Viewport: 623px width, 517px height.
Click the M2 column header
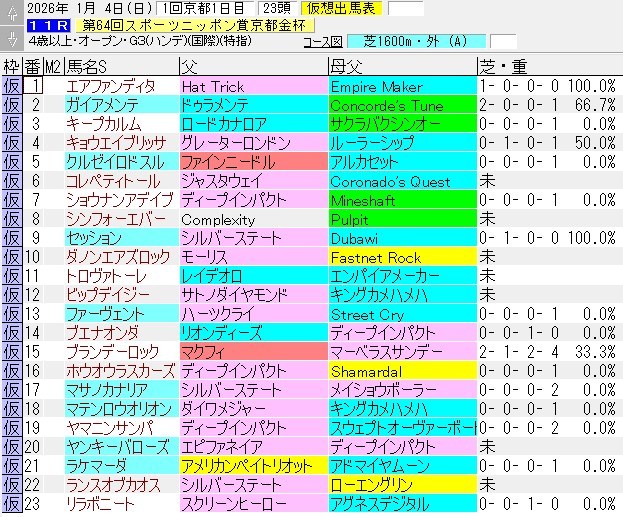pyautogui.click(x=53, y=66)
